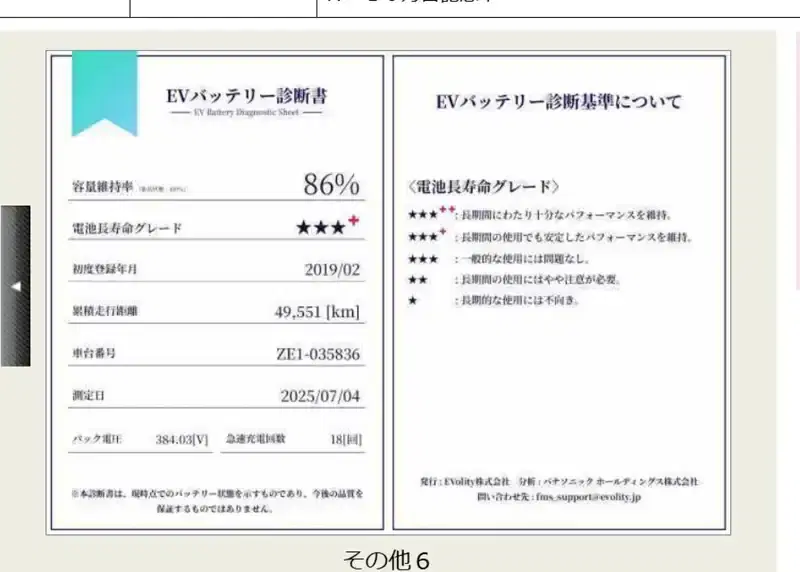Image resolution: width=800 pixels, height=572 pixels.
Task: Click the 2019/02 first registration date
Action: [332, 269]
